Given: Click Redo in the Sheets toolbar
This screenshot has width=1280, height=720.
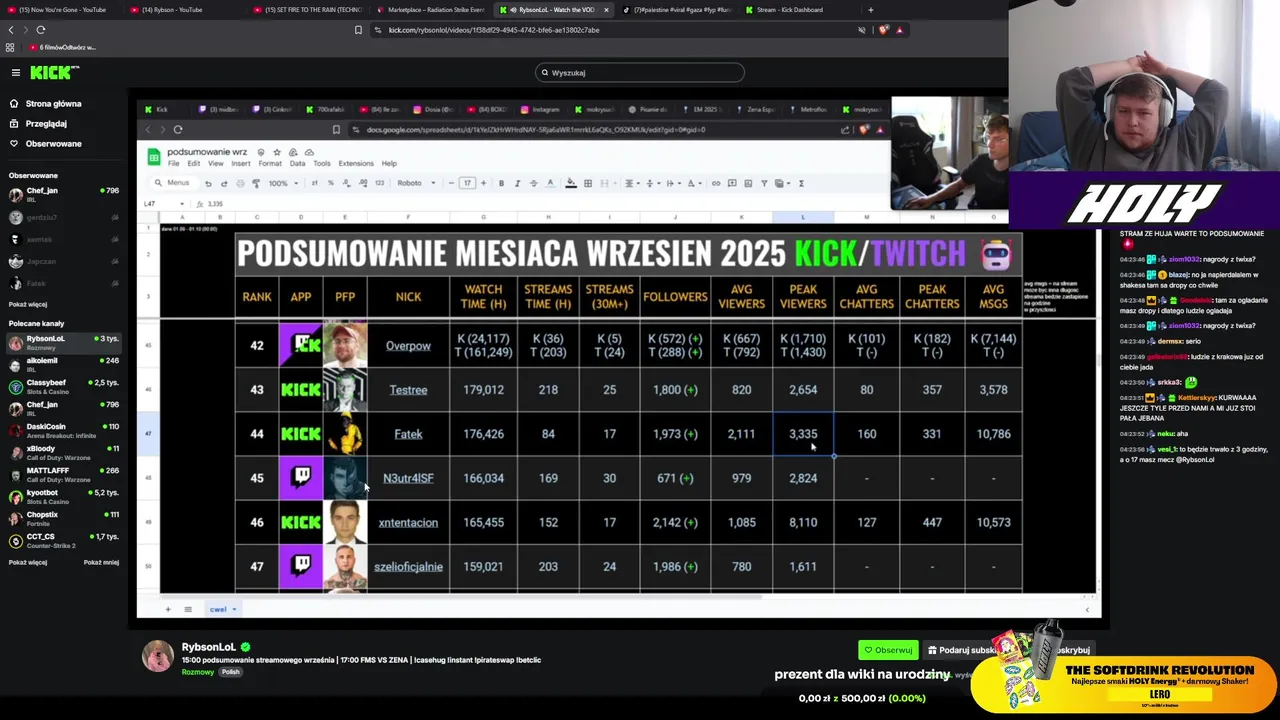Looking at the screenshot, I should (224, 183).
